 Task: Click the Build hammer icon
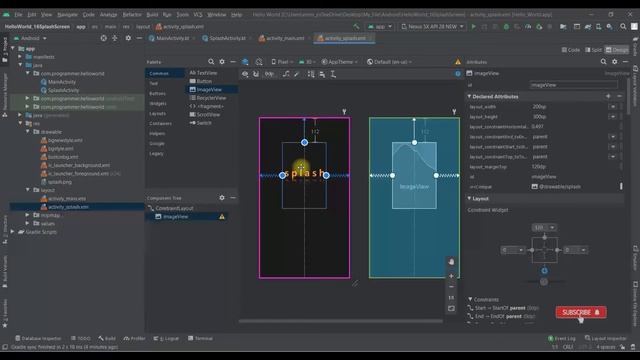click(356, 27)
